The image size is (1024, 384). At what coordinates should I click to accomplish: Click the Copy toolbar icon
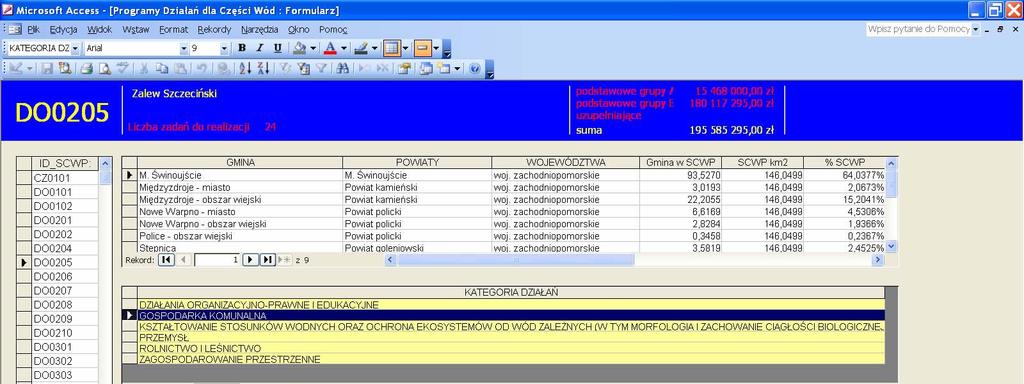(x=162, y=68)
